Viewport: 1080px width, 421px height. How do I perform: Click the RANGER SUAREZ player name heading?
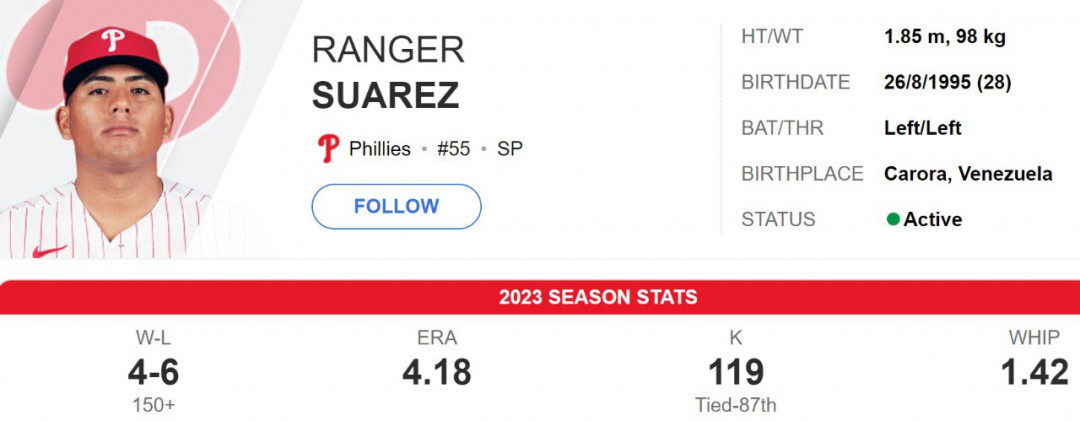[x=388, y=72]
